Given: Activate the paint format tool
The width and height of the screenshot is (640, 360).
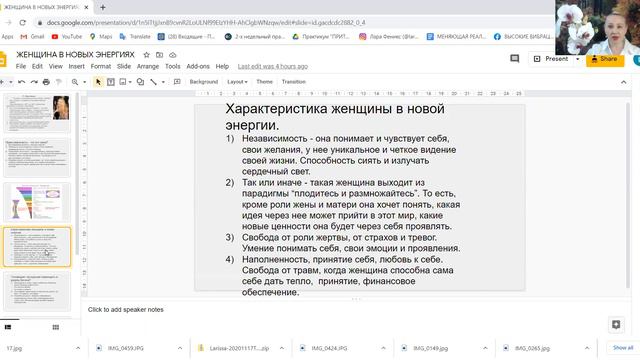Looking at the screenshot, I should tap(58, 82).
